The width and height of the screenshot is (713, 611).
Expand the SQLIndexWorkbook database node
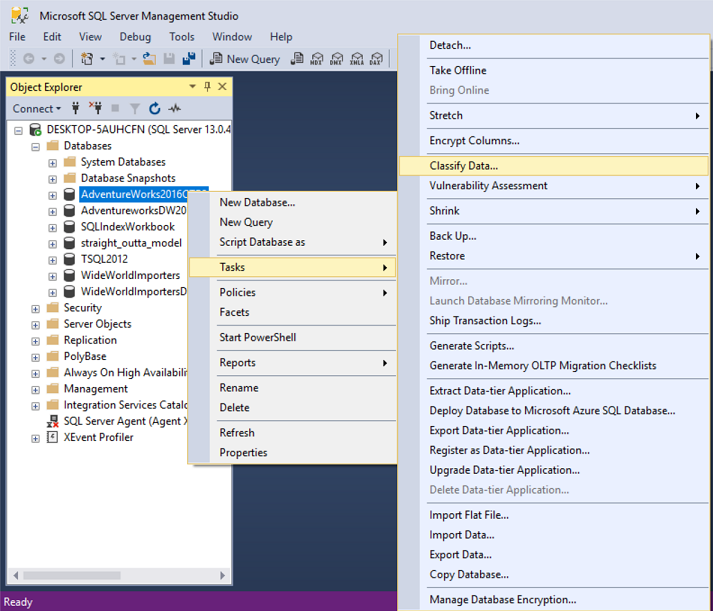[53, 228]
